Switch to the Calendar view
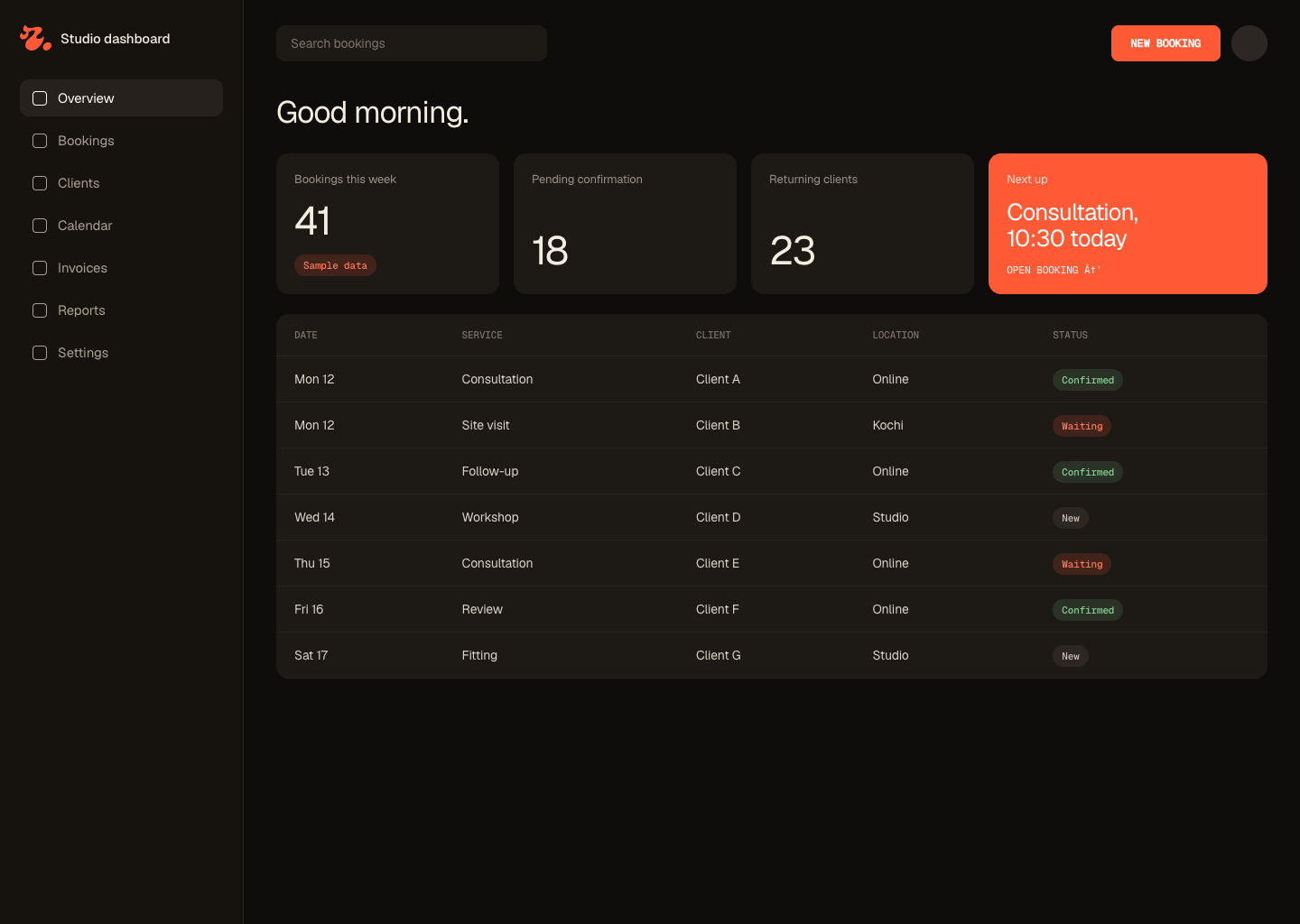Image resolution: width=1300 pixels, height=924 pixels. pyautogui.click(x=121, y=226)
